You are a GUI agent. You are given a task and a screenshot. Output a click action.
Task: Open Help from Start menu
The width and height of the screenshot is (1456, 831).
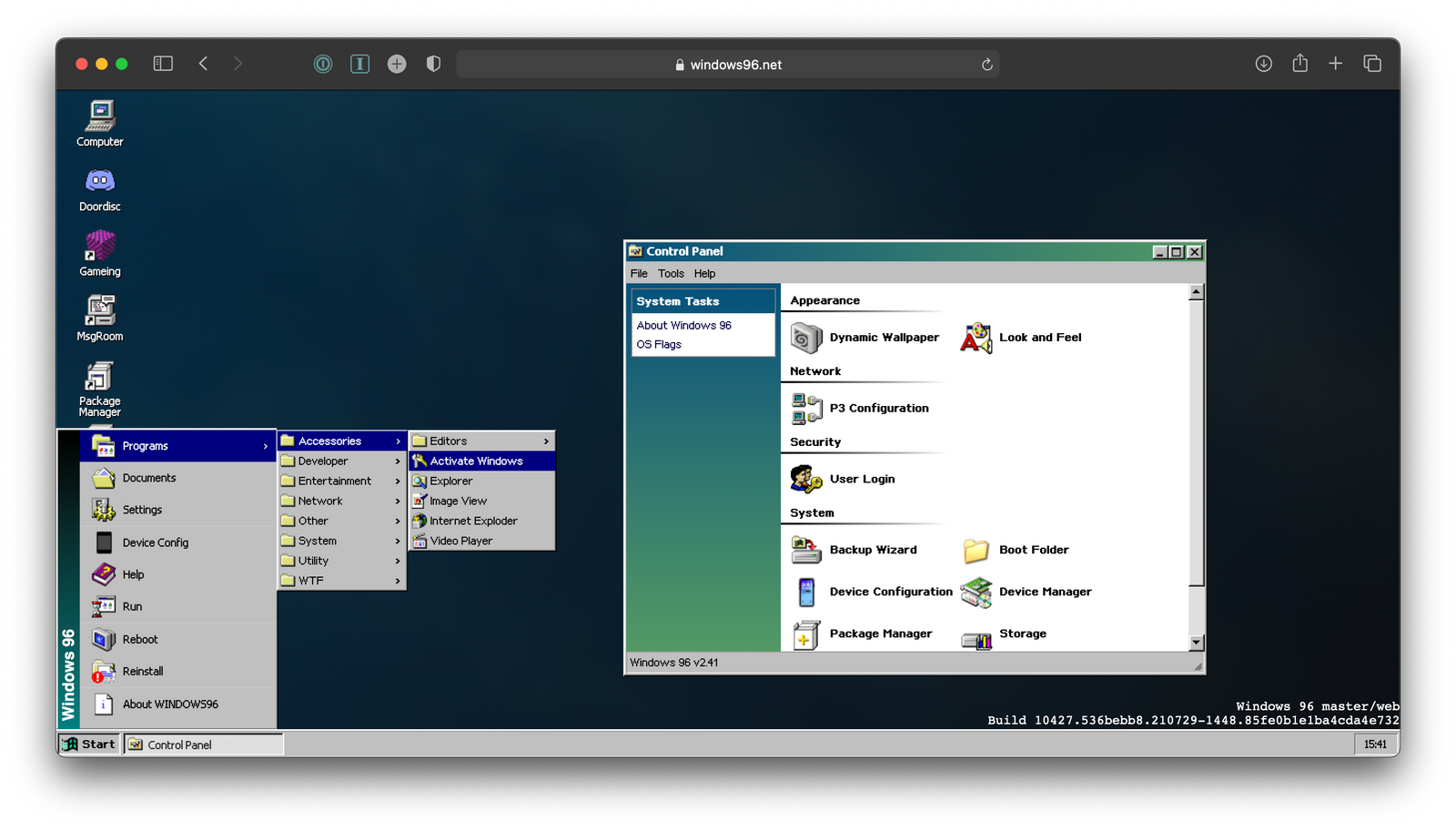178,574
